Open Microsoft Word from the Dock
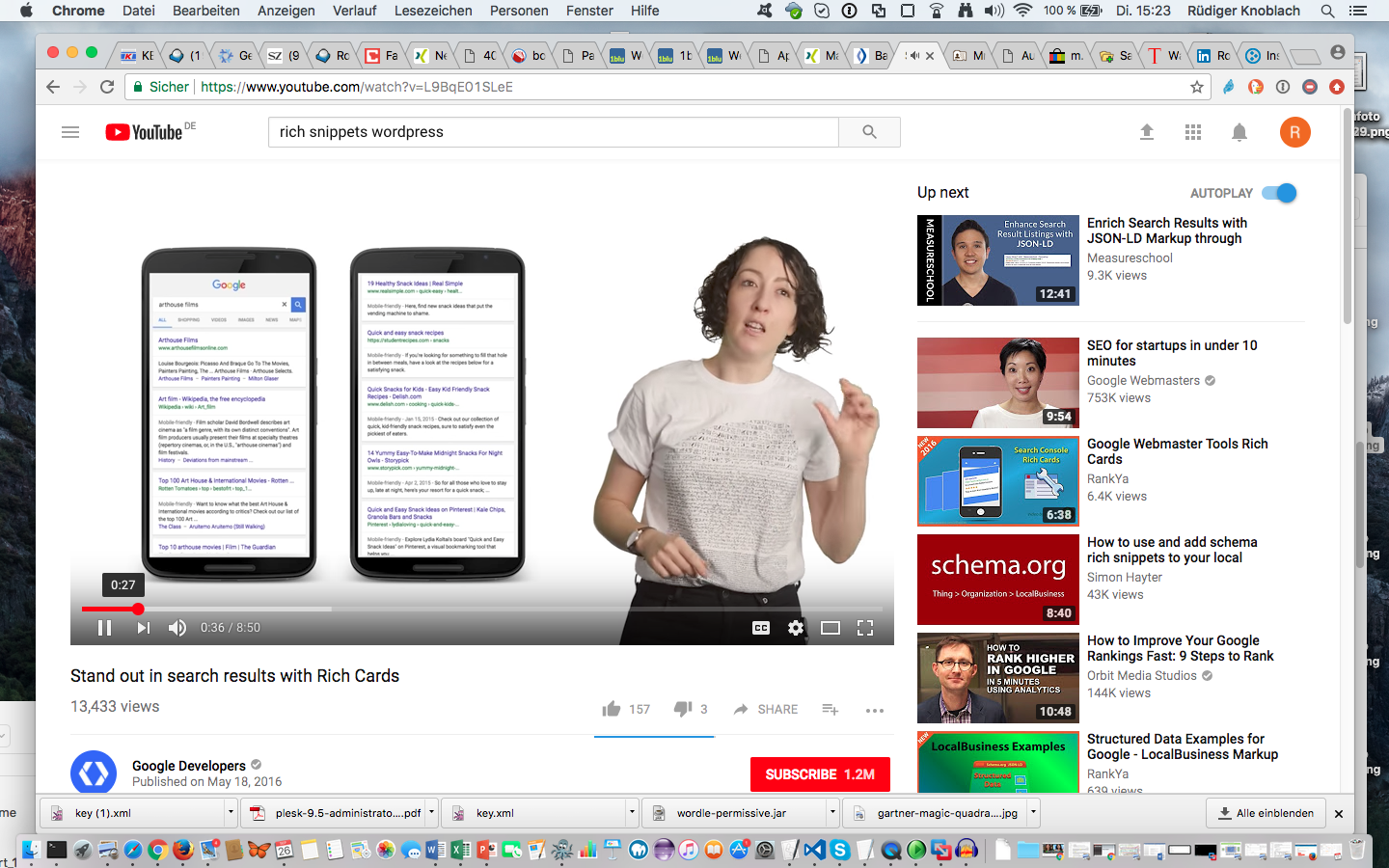The height and width of the screenshot is (868, 1389). (x=435, y=850)
